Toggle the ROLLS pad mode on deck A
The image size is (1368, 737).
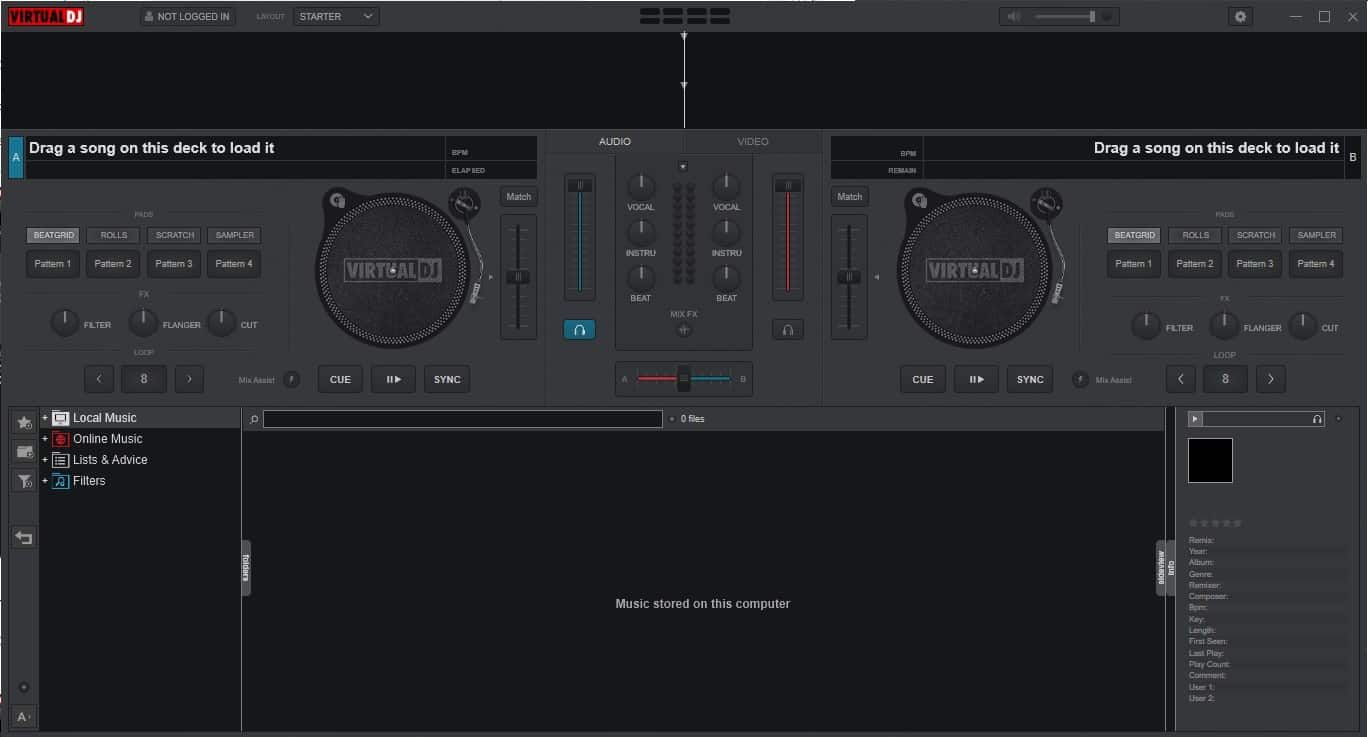coord(113,235)
